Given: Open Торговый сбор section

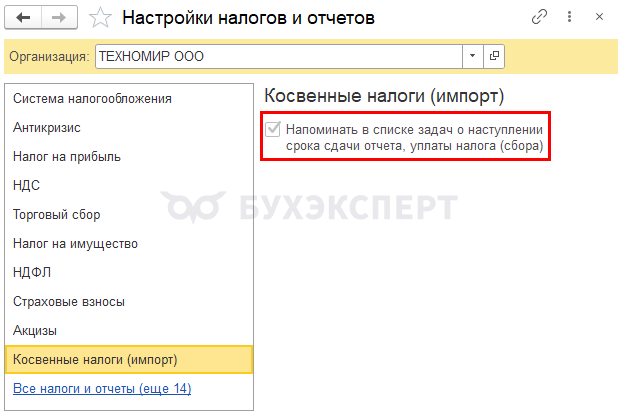Looking at the screenshot, I should (56, 215).
